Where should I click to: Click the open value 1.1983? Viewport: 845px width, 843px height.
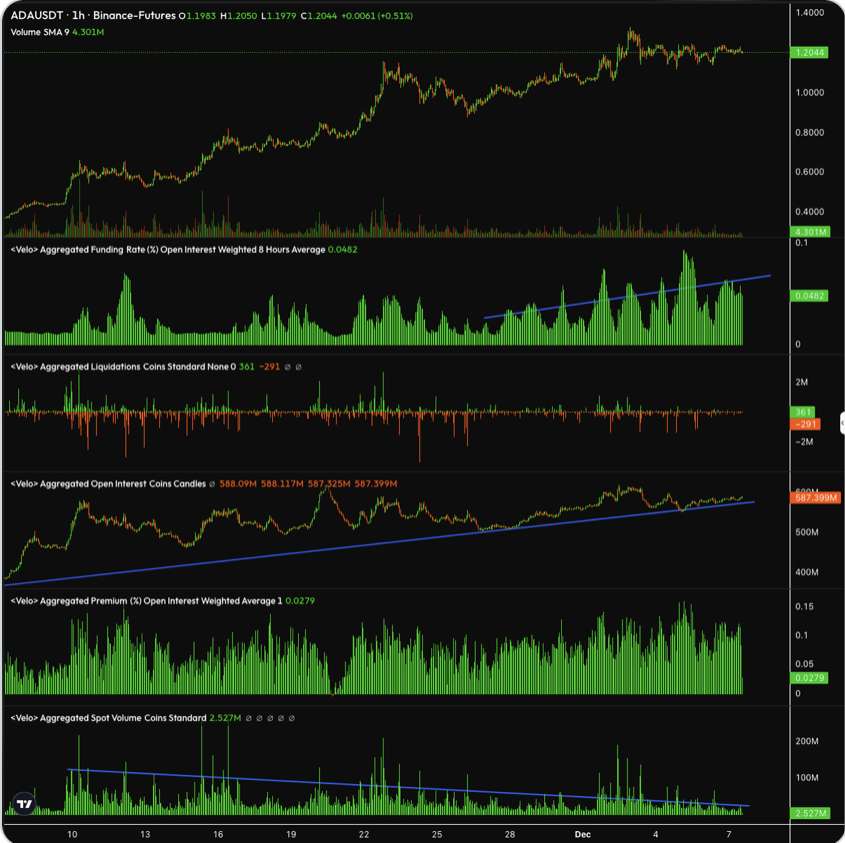pyautogui.click(x=200, y=16)
